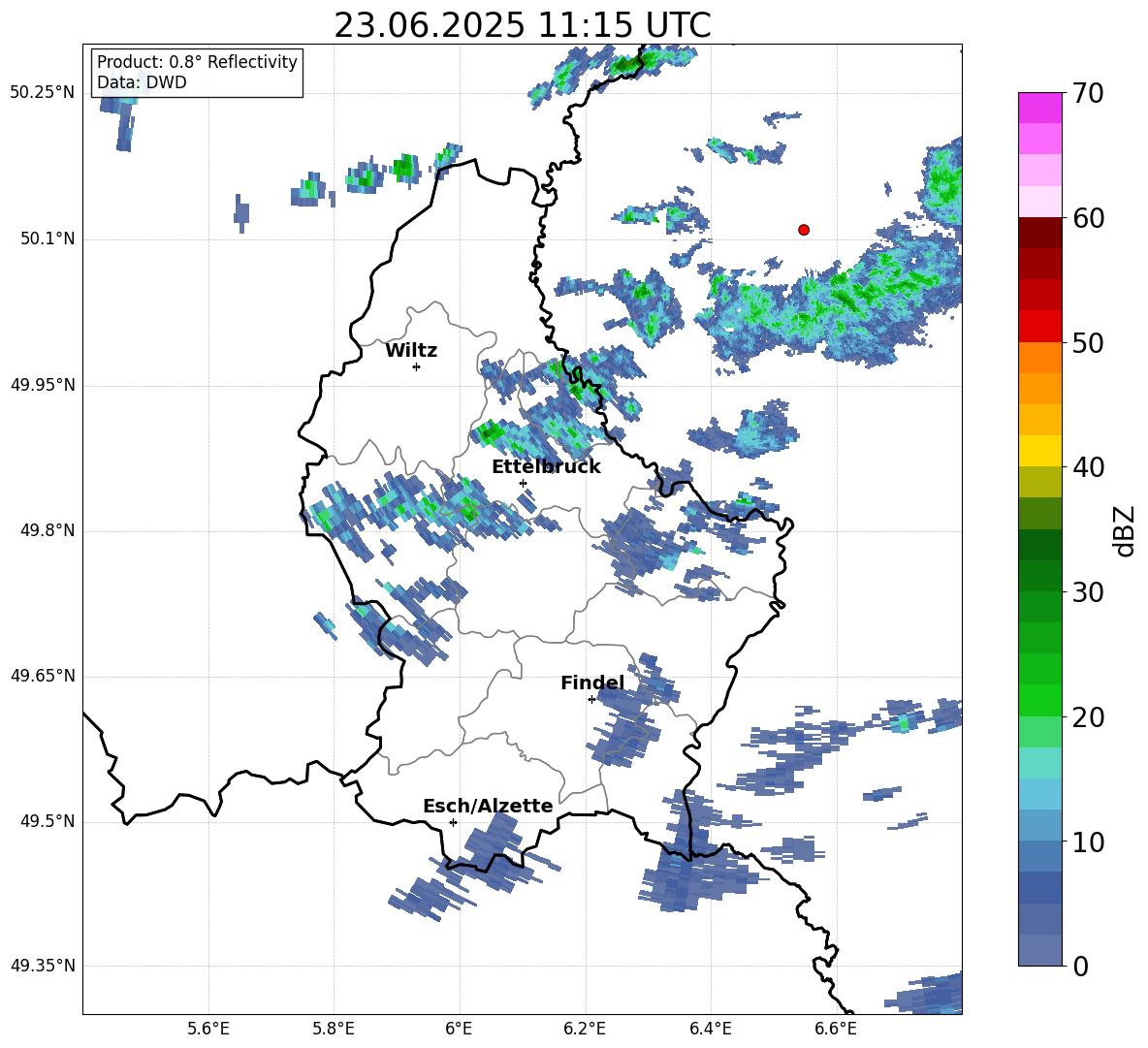Click the 49.65°N latitude label
This screenshot has width=1148, height=1048.
(43, 676)
